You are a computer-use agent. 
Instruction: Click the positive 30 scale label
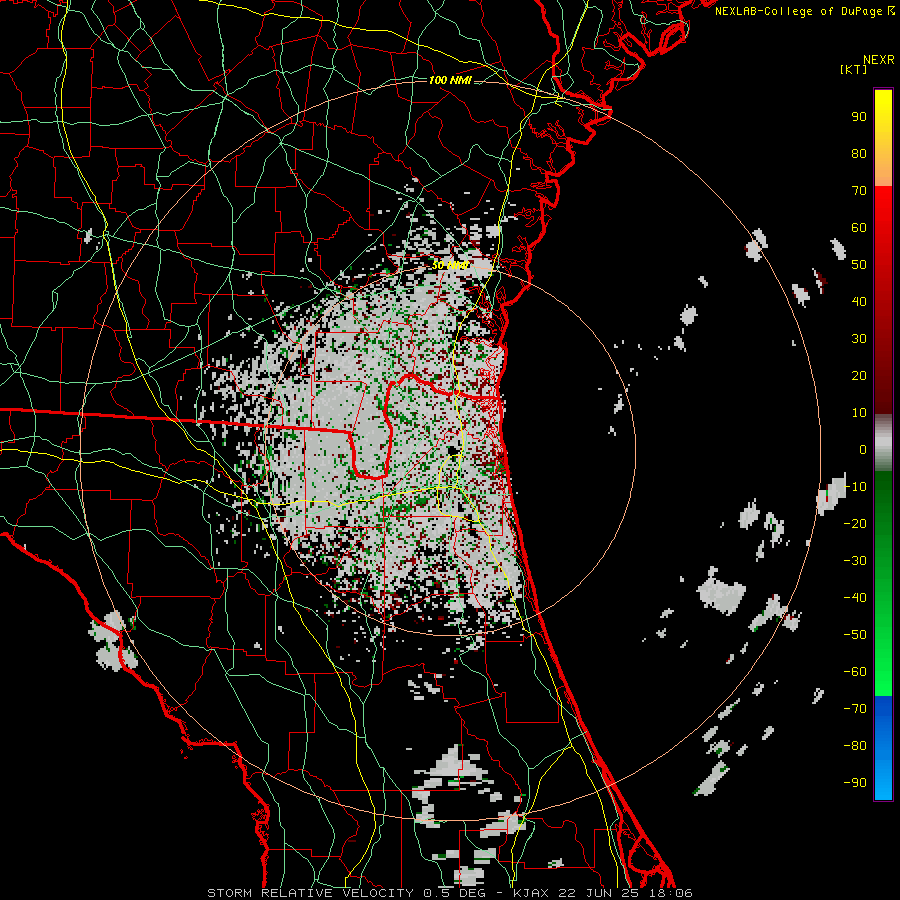[x=859, y=339]
